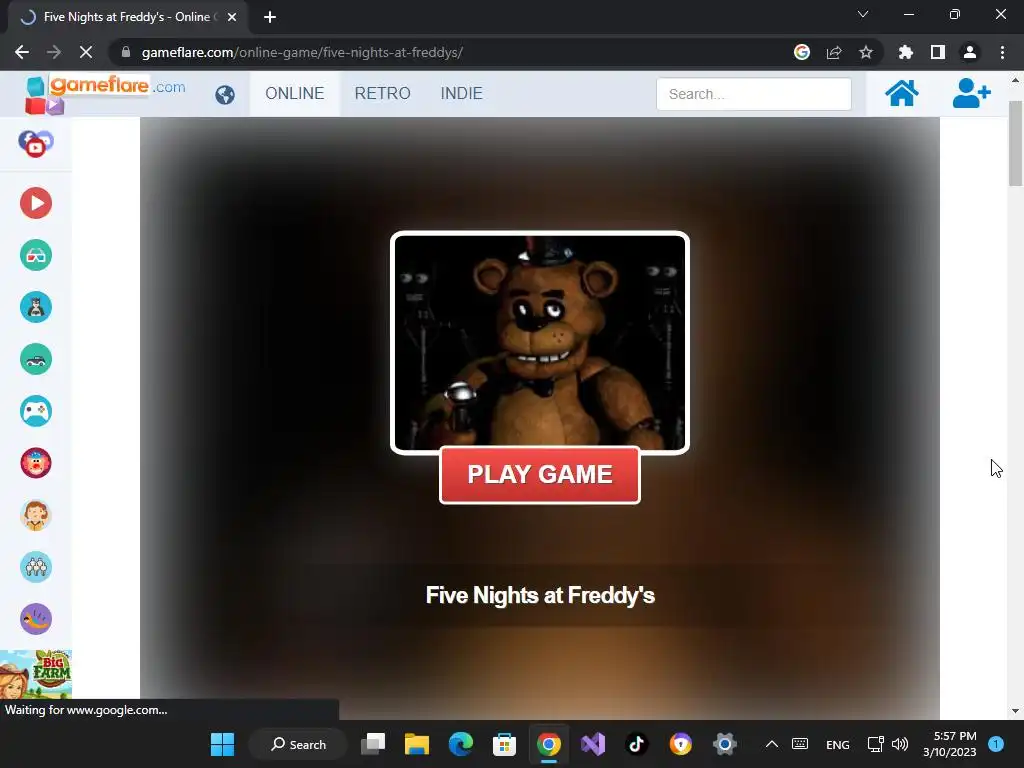Image resolution: width=1024 pixels, height=768 pixels.
Task: Open Visual Studio from the taskbar
Action: [x=593, y=744]
